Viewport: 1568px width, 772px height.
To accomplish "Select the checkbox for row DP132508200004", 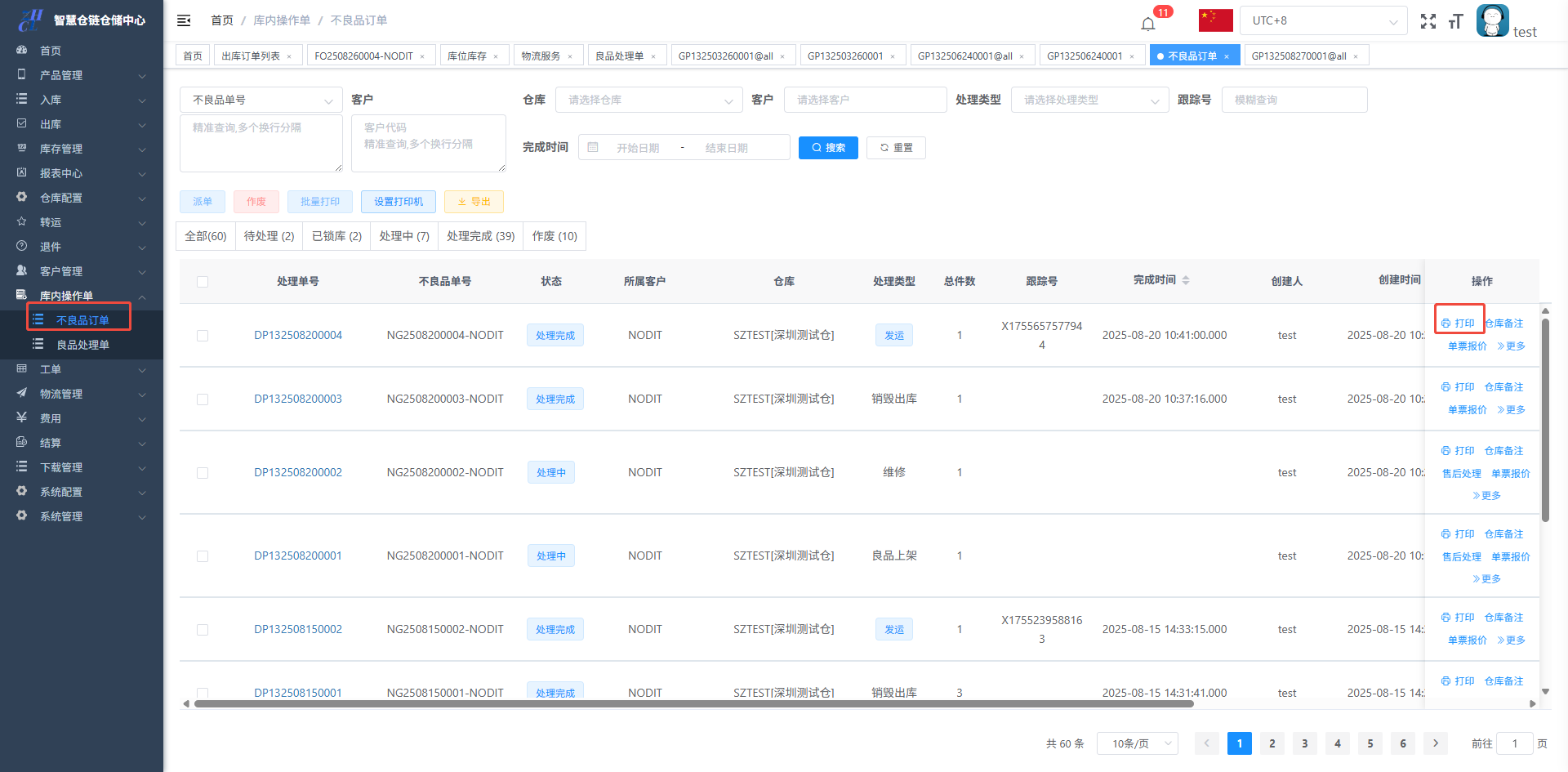I will [203, 336].
